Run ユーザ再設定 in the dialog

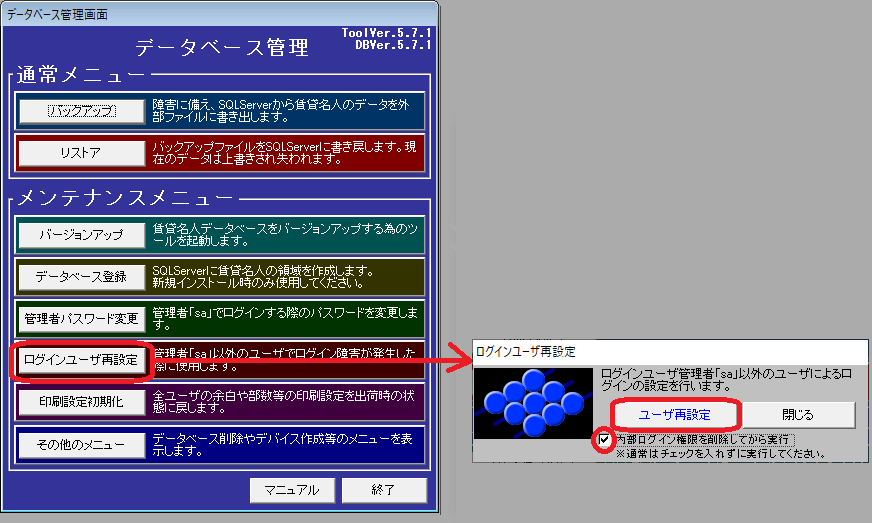674,414
